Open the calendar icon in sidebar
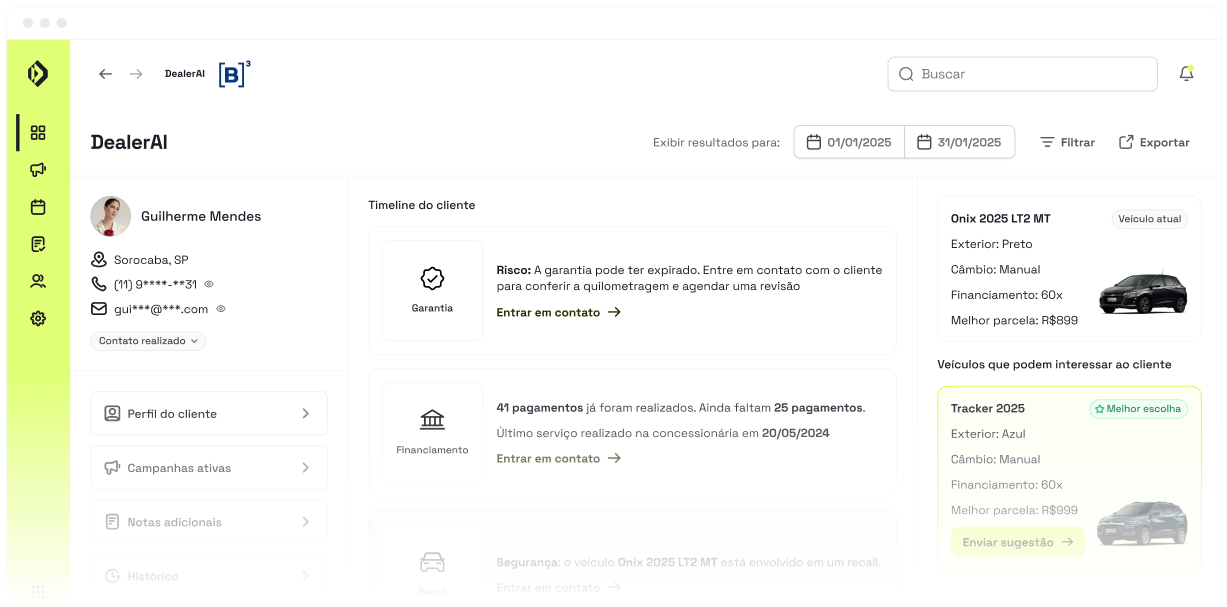 (x=38, y=207)
